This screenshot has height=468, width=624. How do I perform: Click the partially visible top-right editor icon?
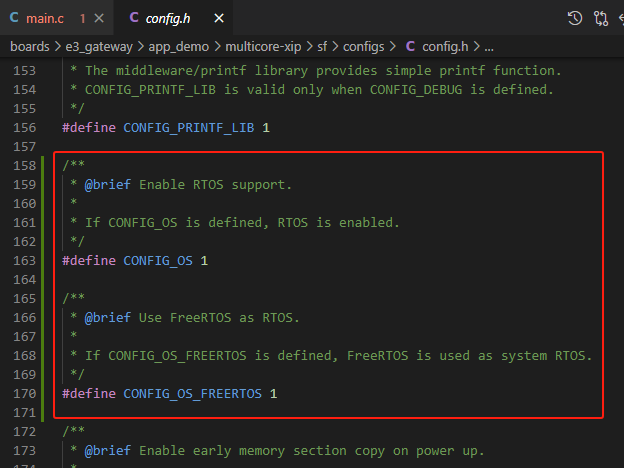click(620, 18)
